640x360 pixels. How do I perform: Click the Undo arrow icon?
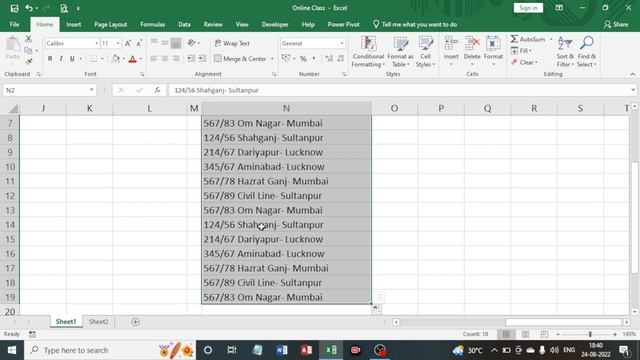point(29,8)
